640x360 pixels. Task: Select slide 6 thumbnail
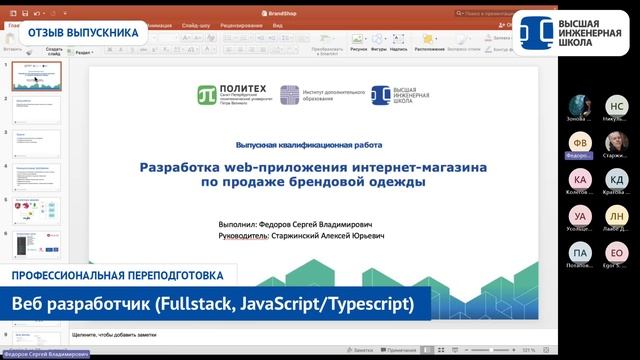coord(37,245)
